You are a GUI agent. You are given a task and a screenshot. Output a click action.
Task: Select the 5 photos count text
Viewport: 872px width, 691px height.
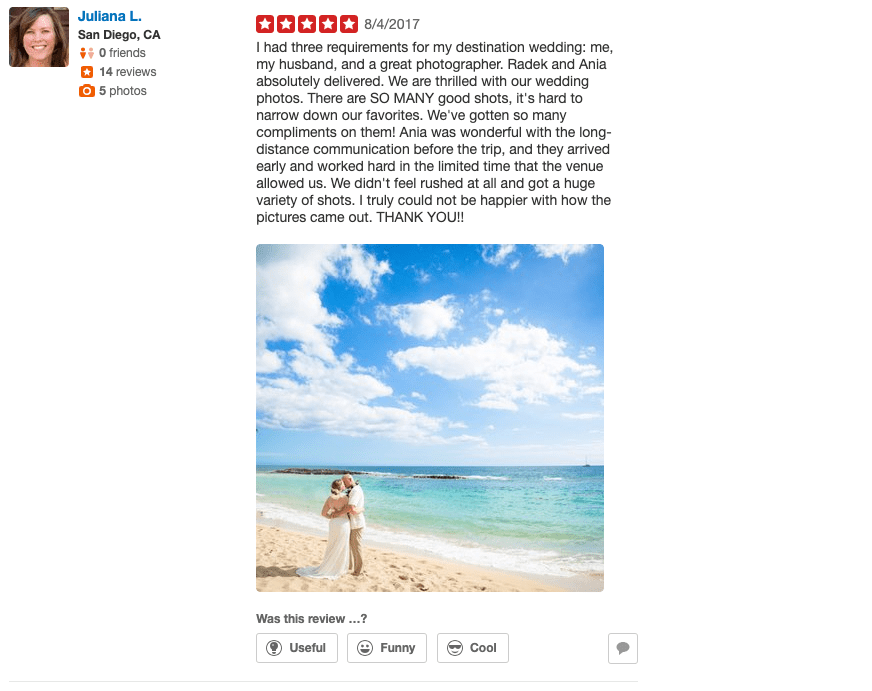123,91
